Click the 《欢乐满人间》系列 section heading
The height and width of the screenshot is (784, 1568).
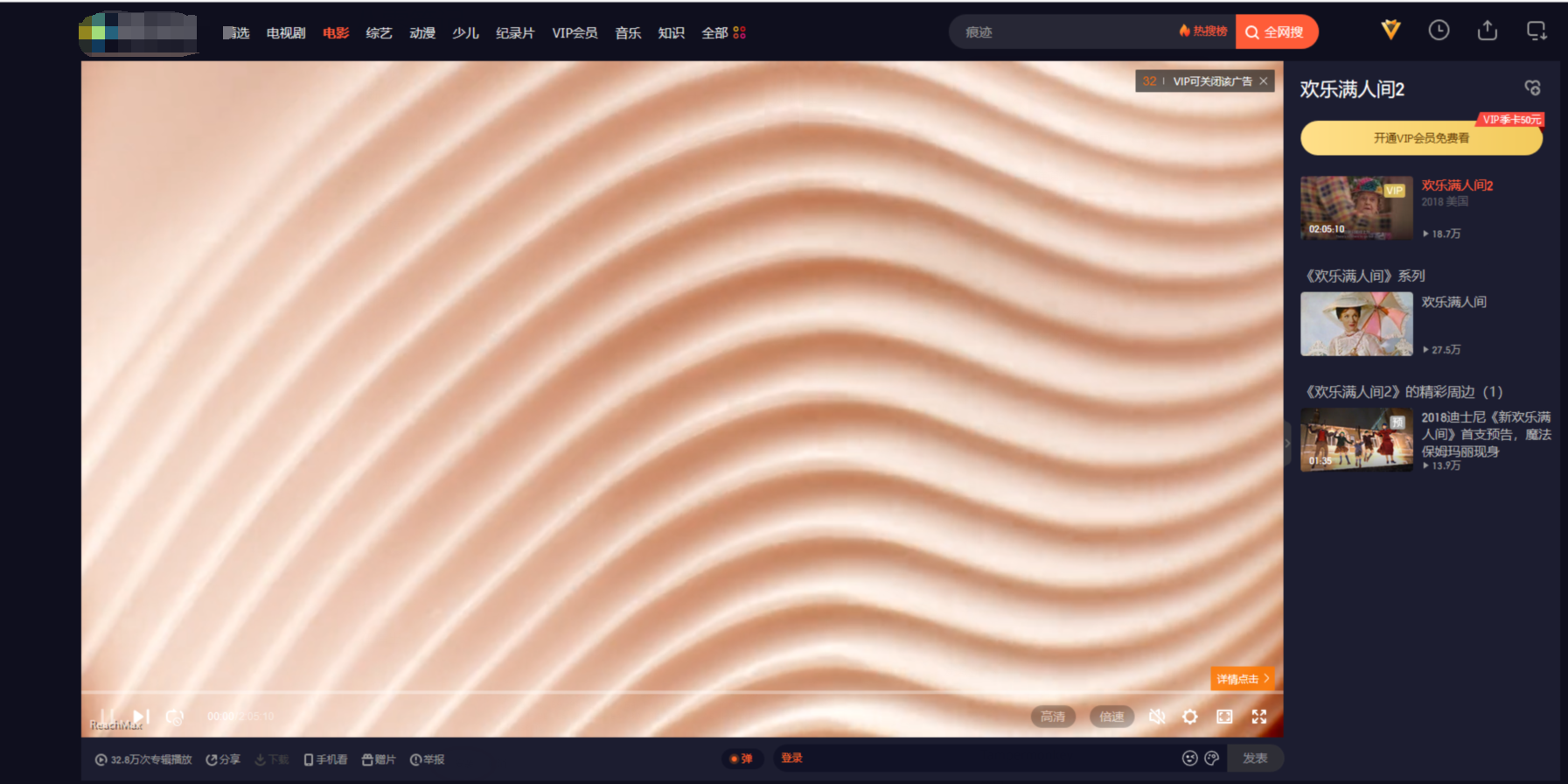point(1364,276)
